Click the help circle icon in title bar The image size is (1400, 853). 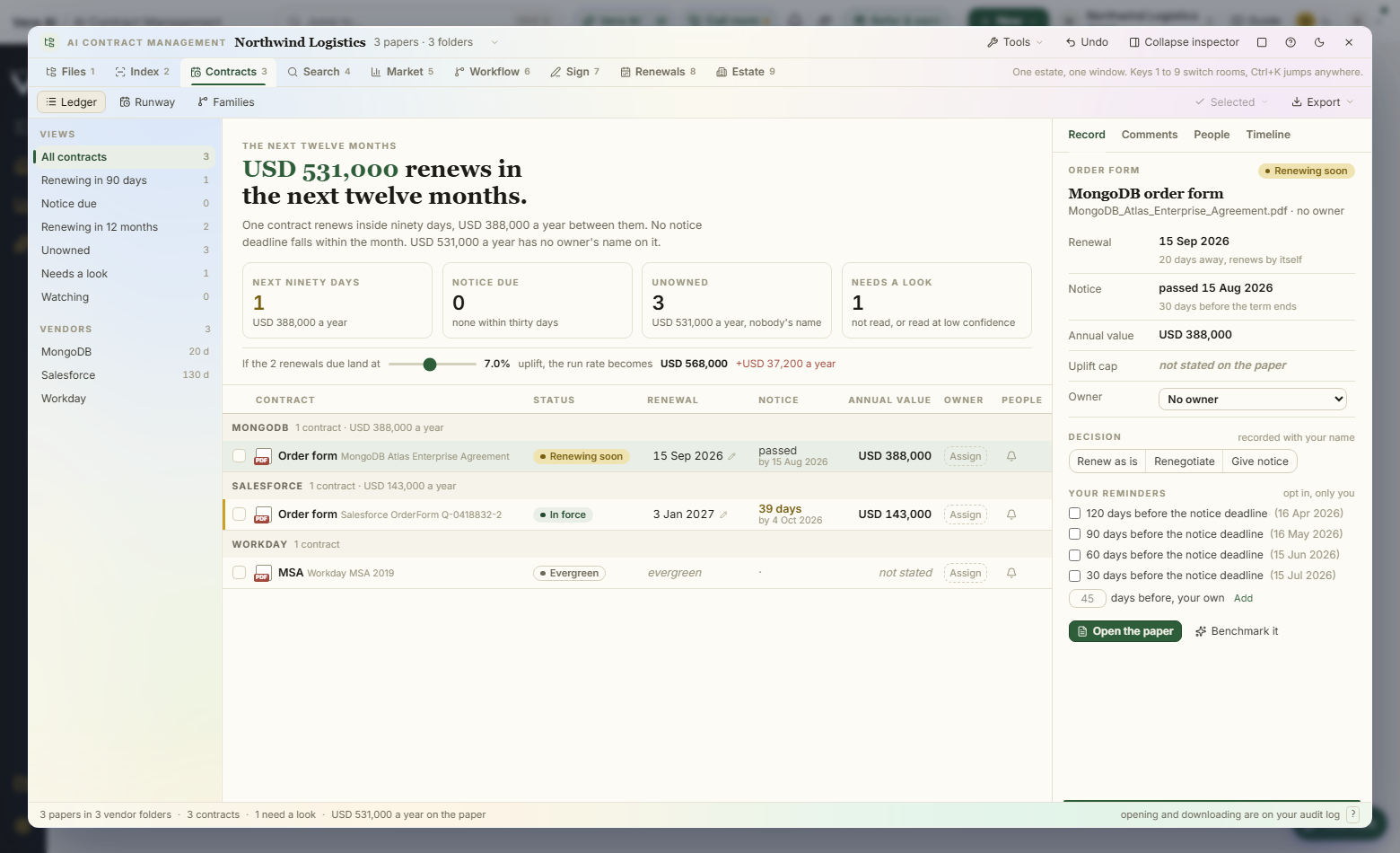tap(1291, 42)
